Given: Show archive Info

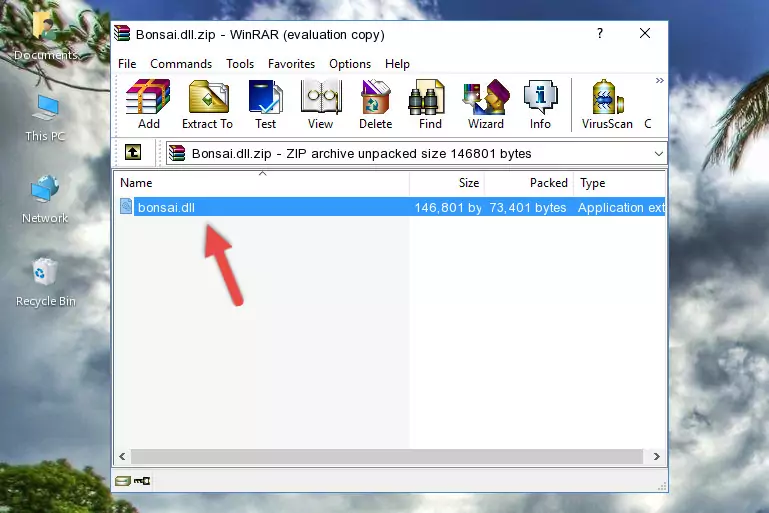Looking at the screenshot, I should [x=540, y=104].
